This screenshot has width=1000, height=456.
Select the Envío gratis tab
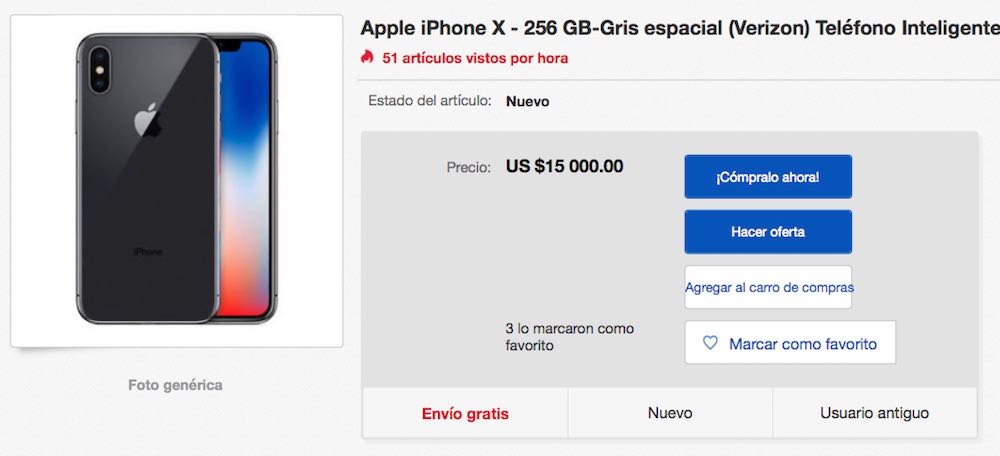[x=465, y=413]
